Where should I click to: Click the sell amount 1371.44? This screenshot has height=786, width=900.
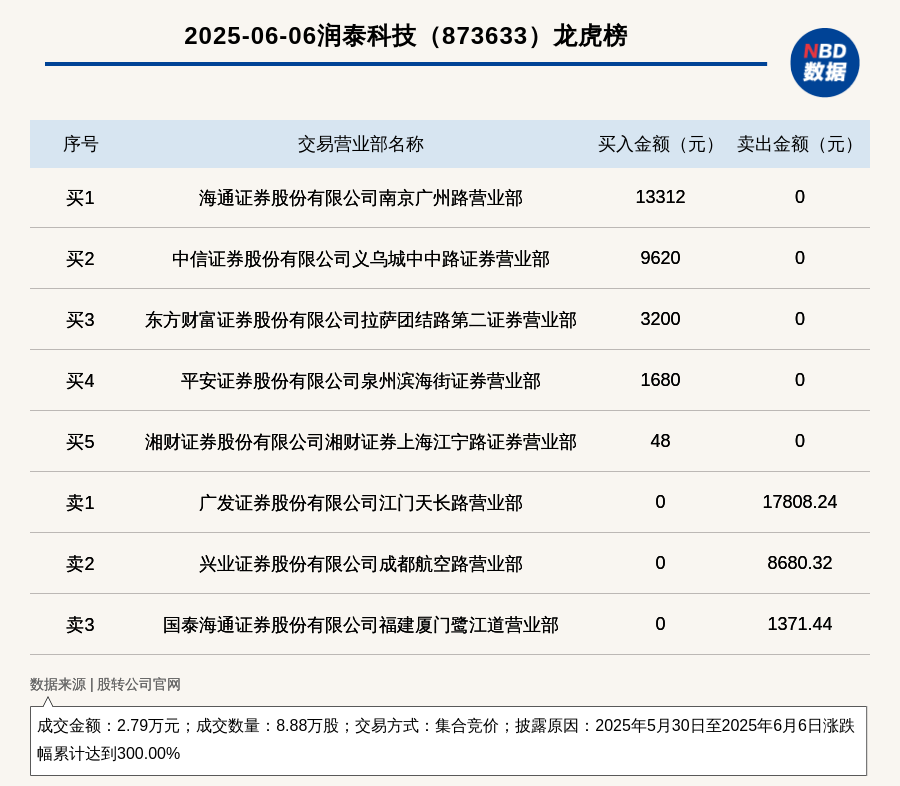point(800,624)
